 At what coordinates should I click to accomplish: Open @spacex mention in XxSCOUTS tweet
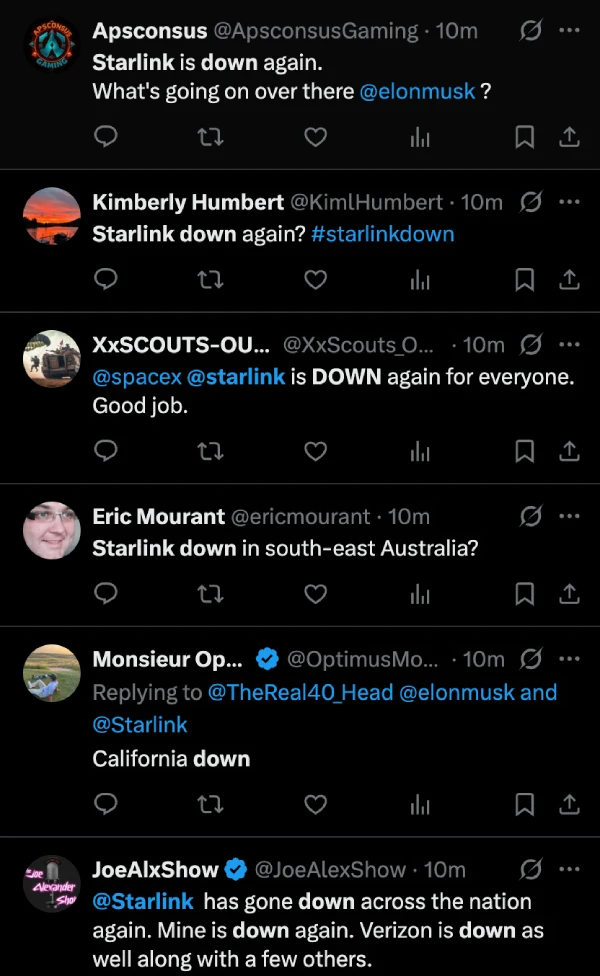(137, 377)
